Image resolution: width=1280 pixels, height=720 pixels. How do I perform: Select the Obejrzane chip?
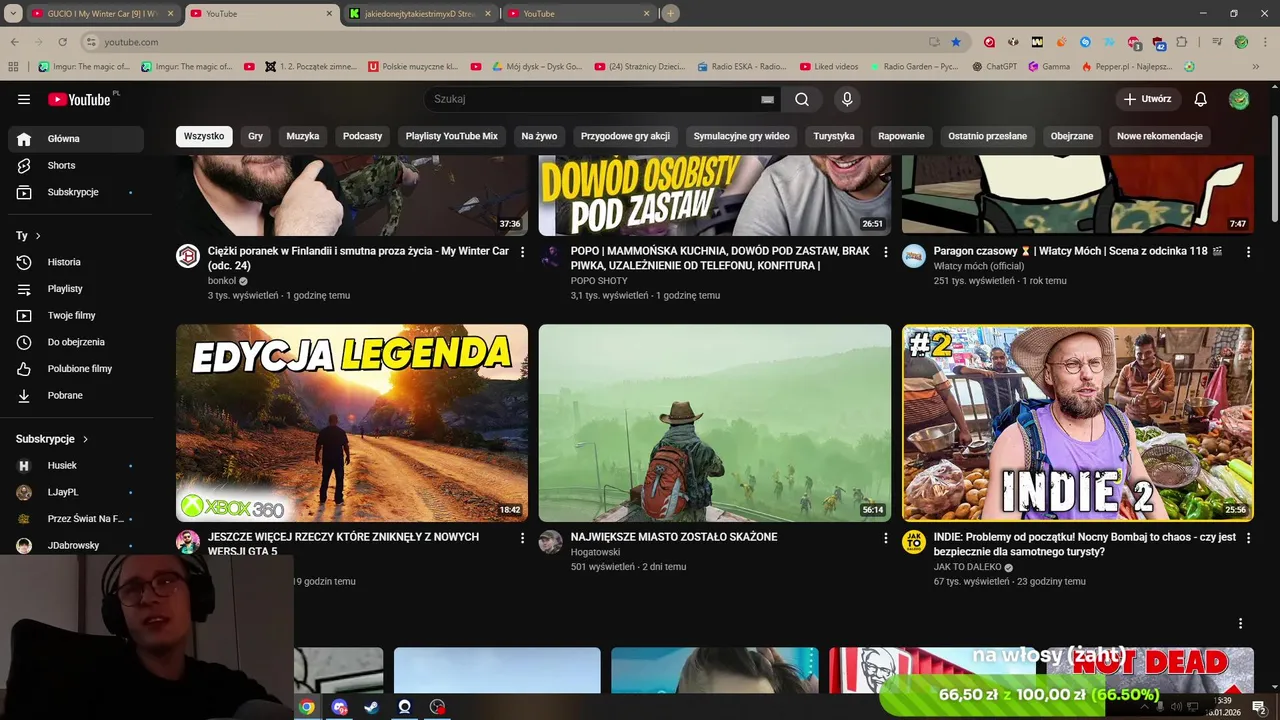pyautogui.click(x=1072, y=136)
